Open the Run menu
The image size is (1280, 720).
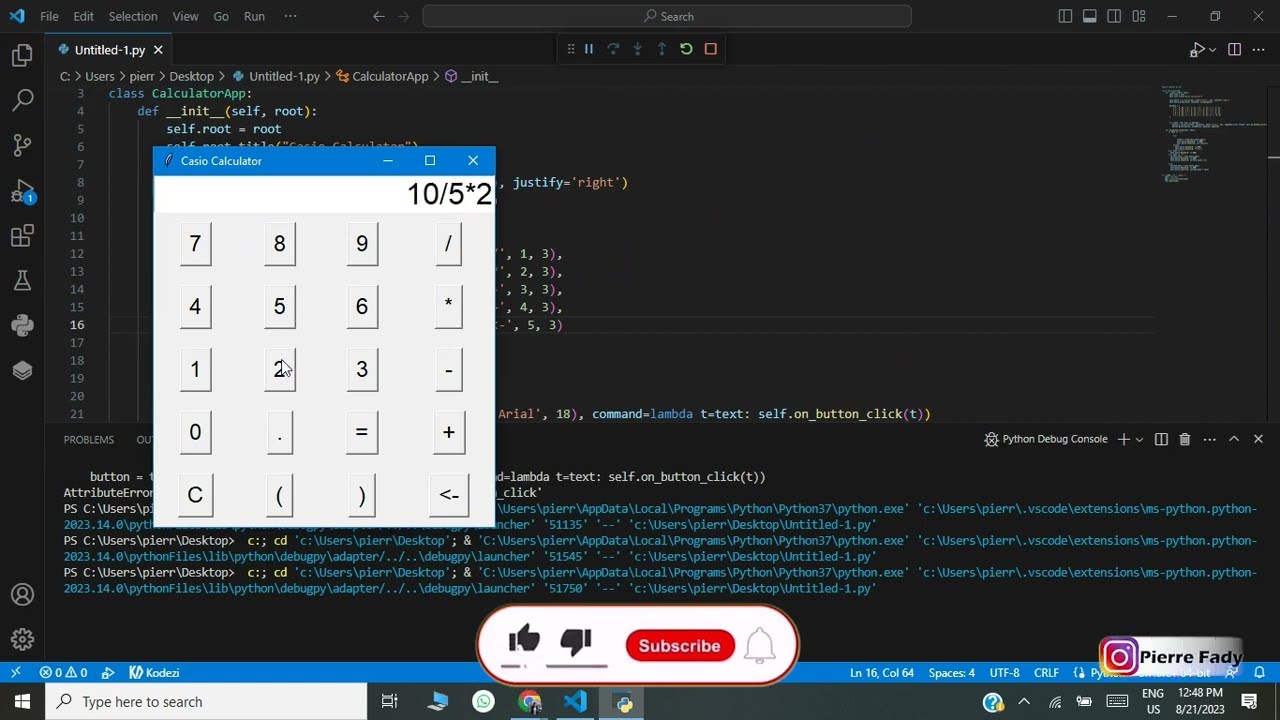[254, 16]
